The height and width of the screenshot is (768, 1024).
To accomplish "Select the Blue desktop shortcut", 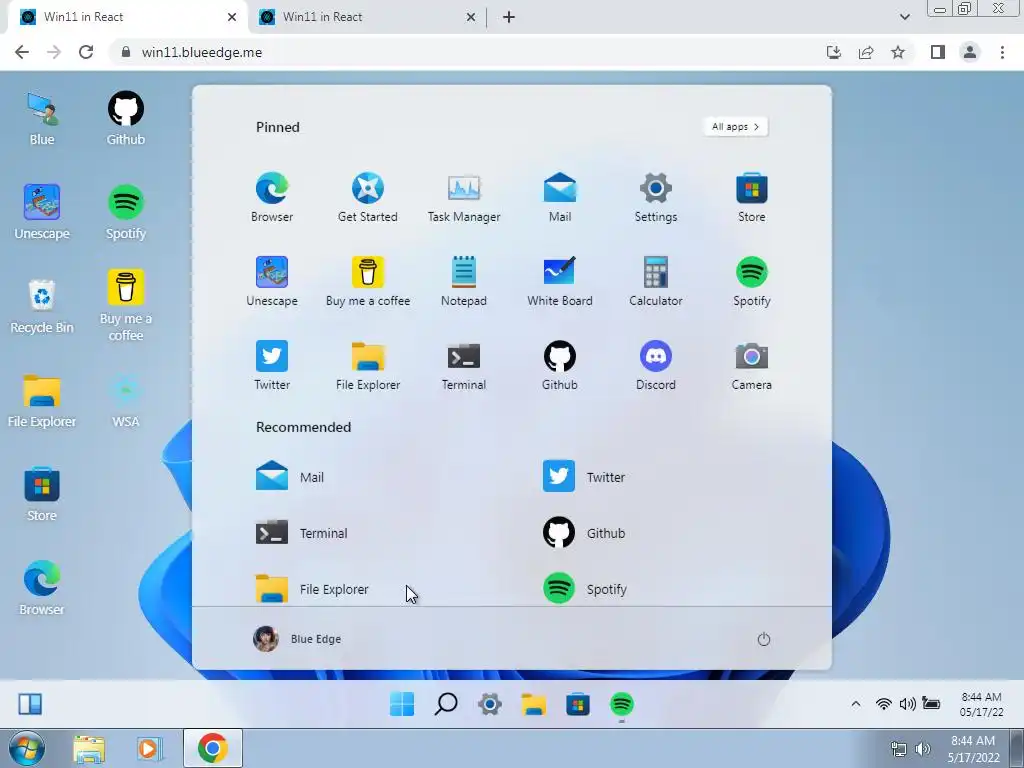I will pyautogui.click(x=42, y=119).
